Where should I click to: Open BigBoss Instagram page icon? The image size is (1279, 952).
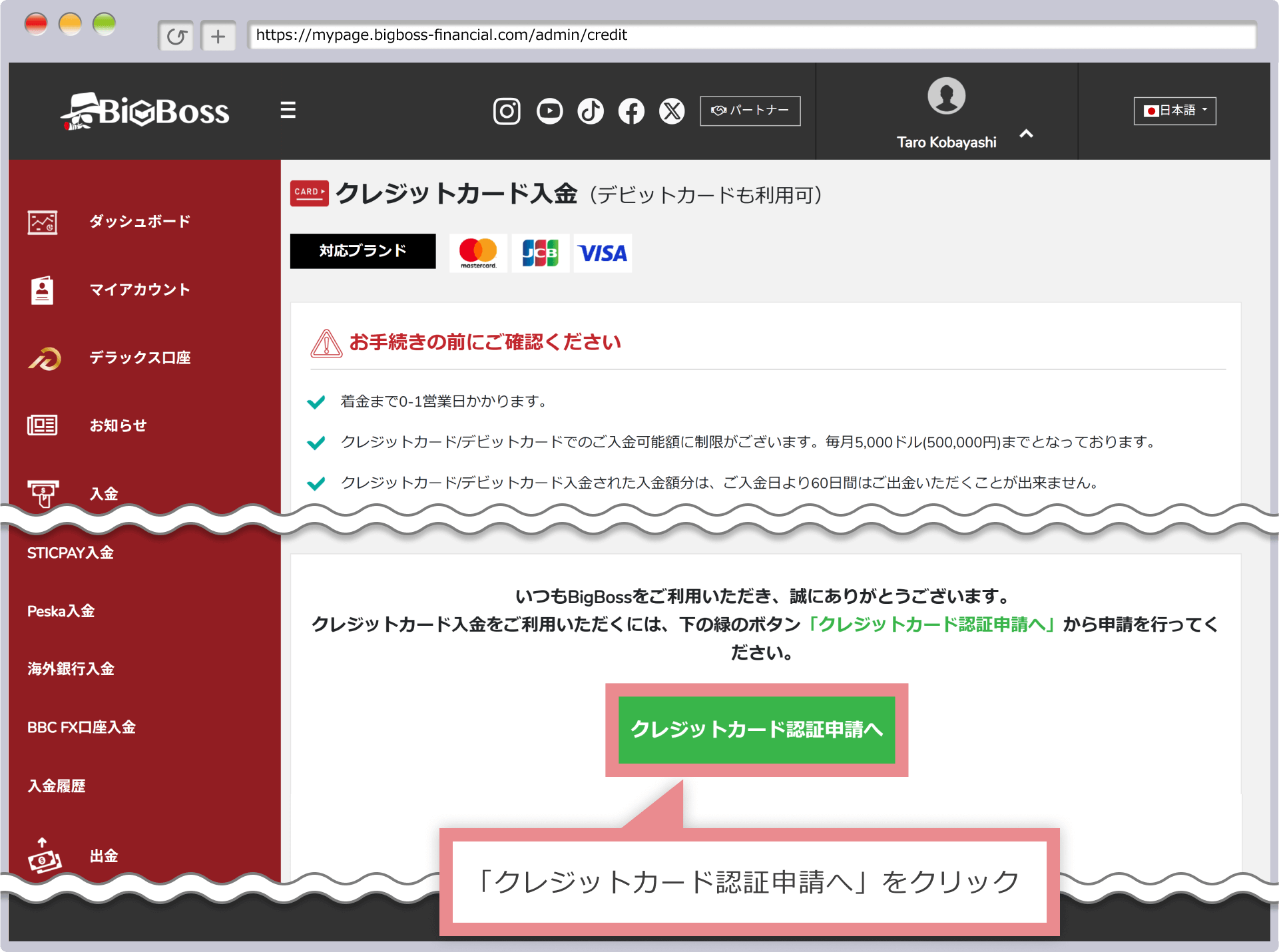[x=506, y=111]
